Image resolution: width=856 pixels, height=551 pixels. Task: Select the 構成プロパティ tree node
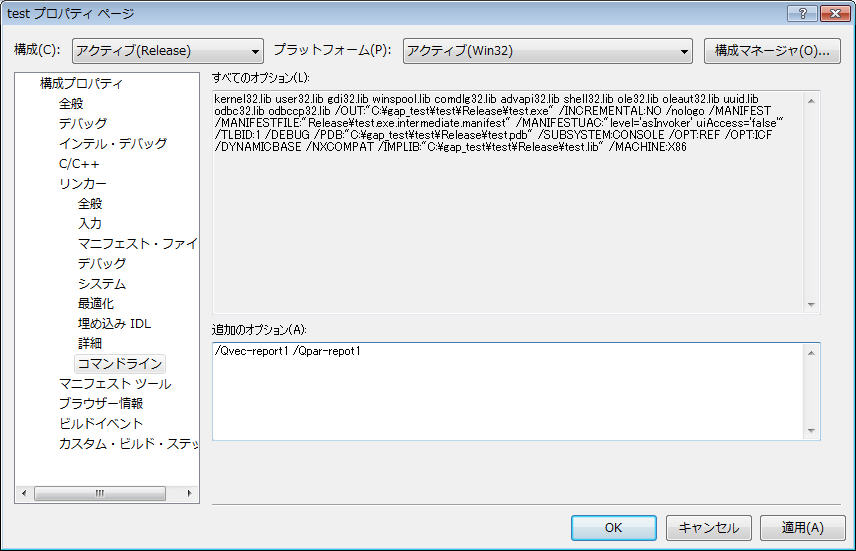[81, 84]
